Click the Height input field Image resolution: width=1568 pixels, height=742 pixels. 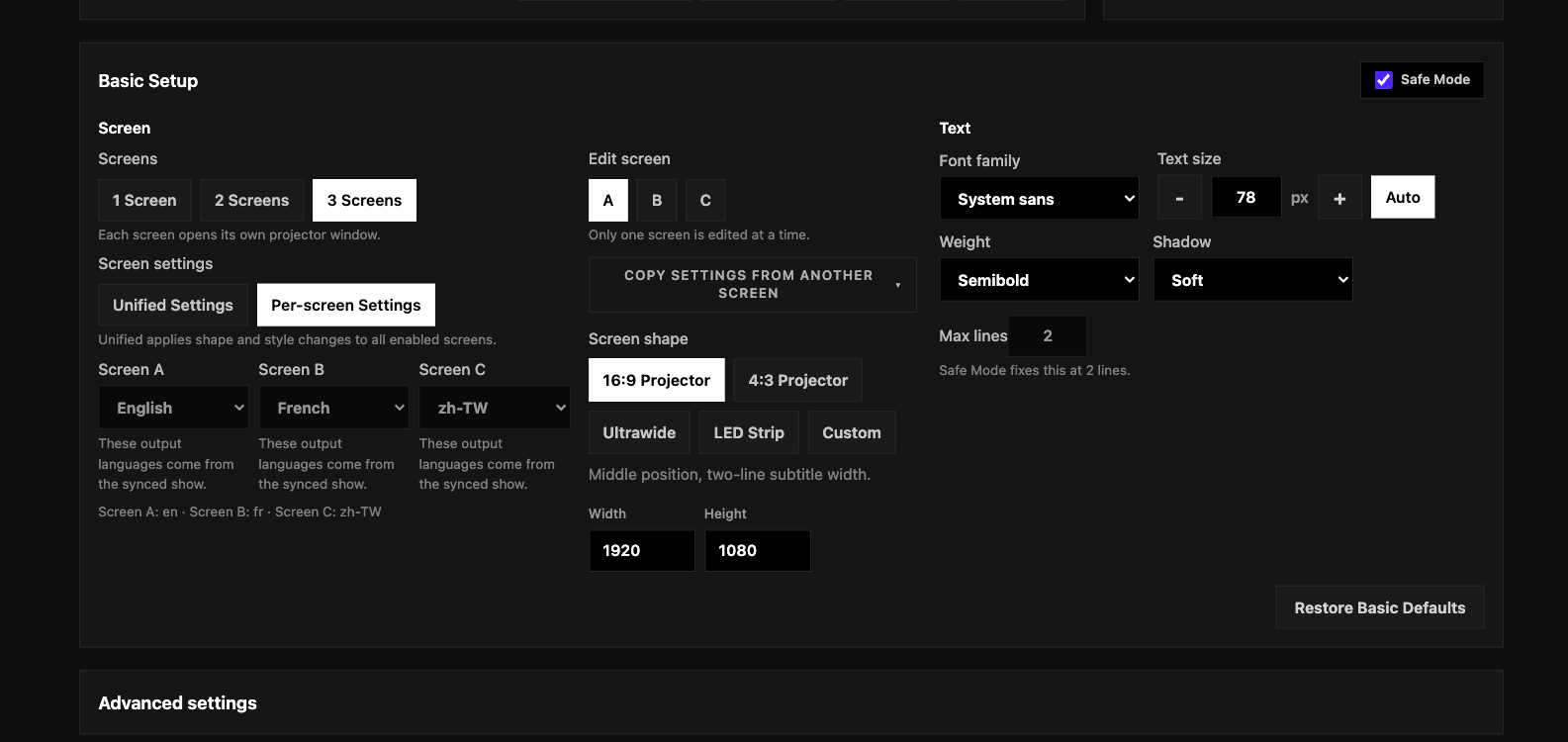(x=758, y=551)
